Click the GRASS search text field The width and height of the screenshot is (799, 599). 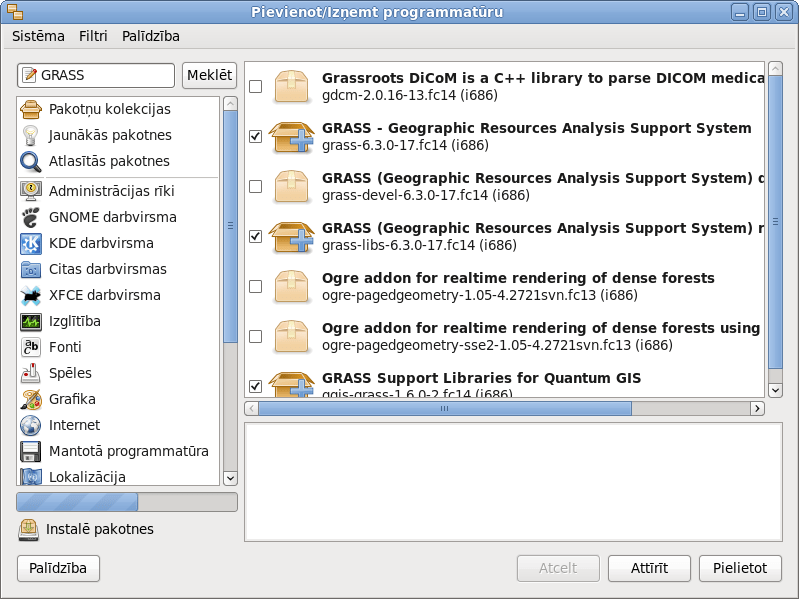coord(96,75)
